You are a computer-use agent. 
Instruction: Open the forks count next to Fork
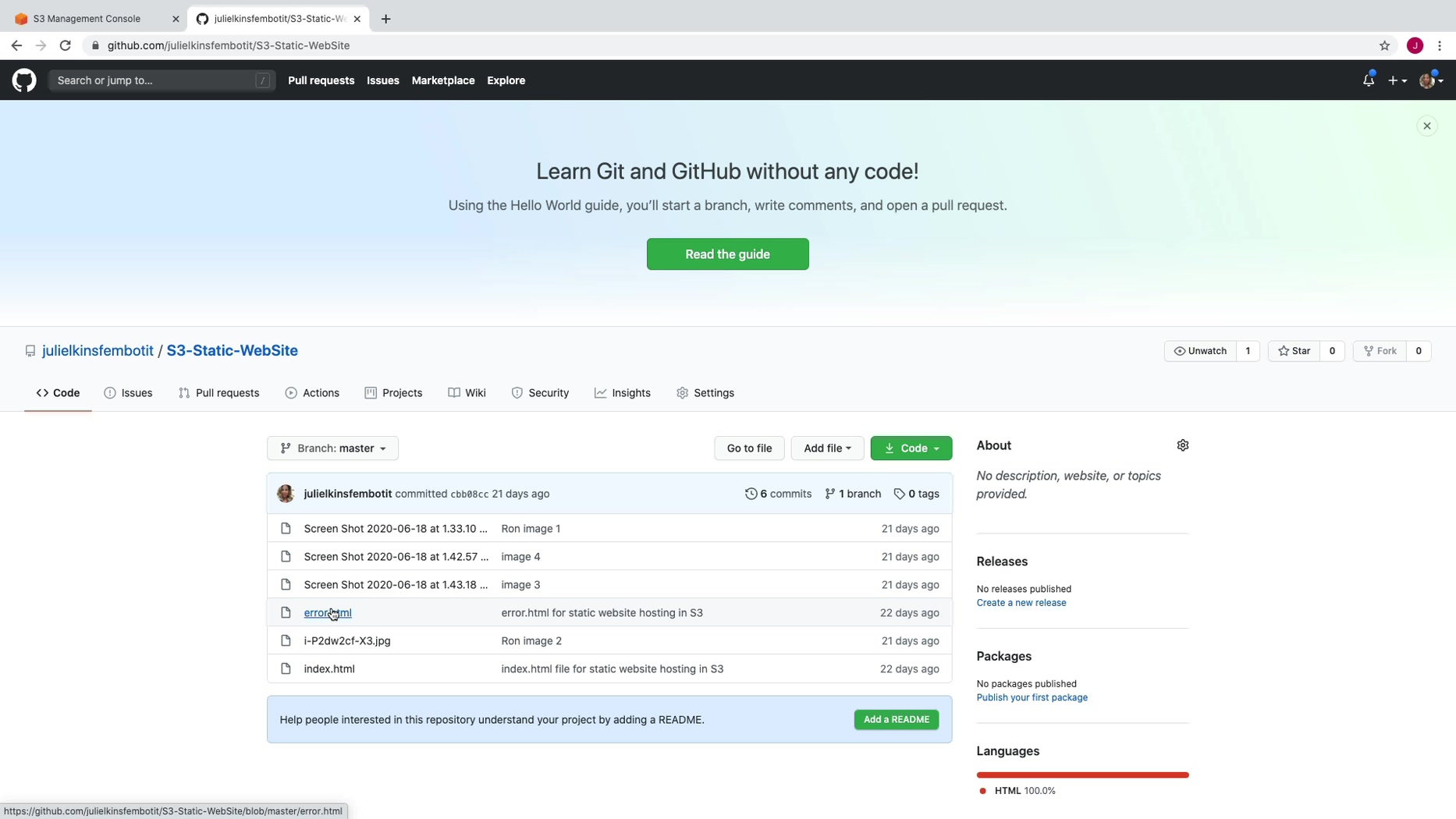click(1419, 351)
